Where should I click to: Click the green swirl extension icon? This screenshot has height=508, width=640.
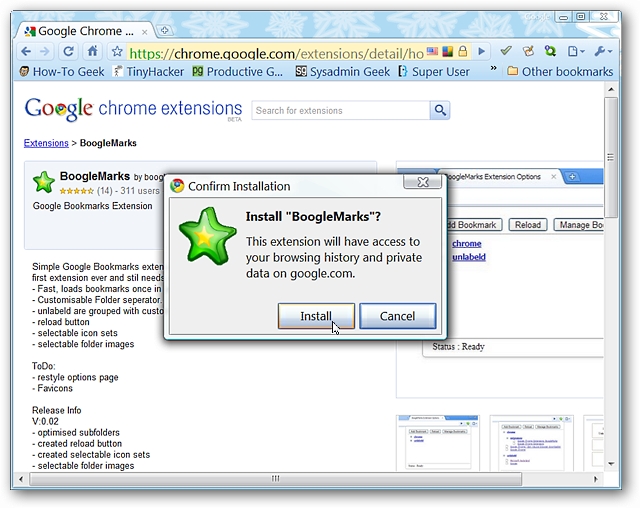(x=550, y=51)
